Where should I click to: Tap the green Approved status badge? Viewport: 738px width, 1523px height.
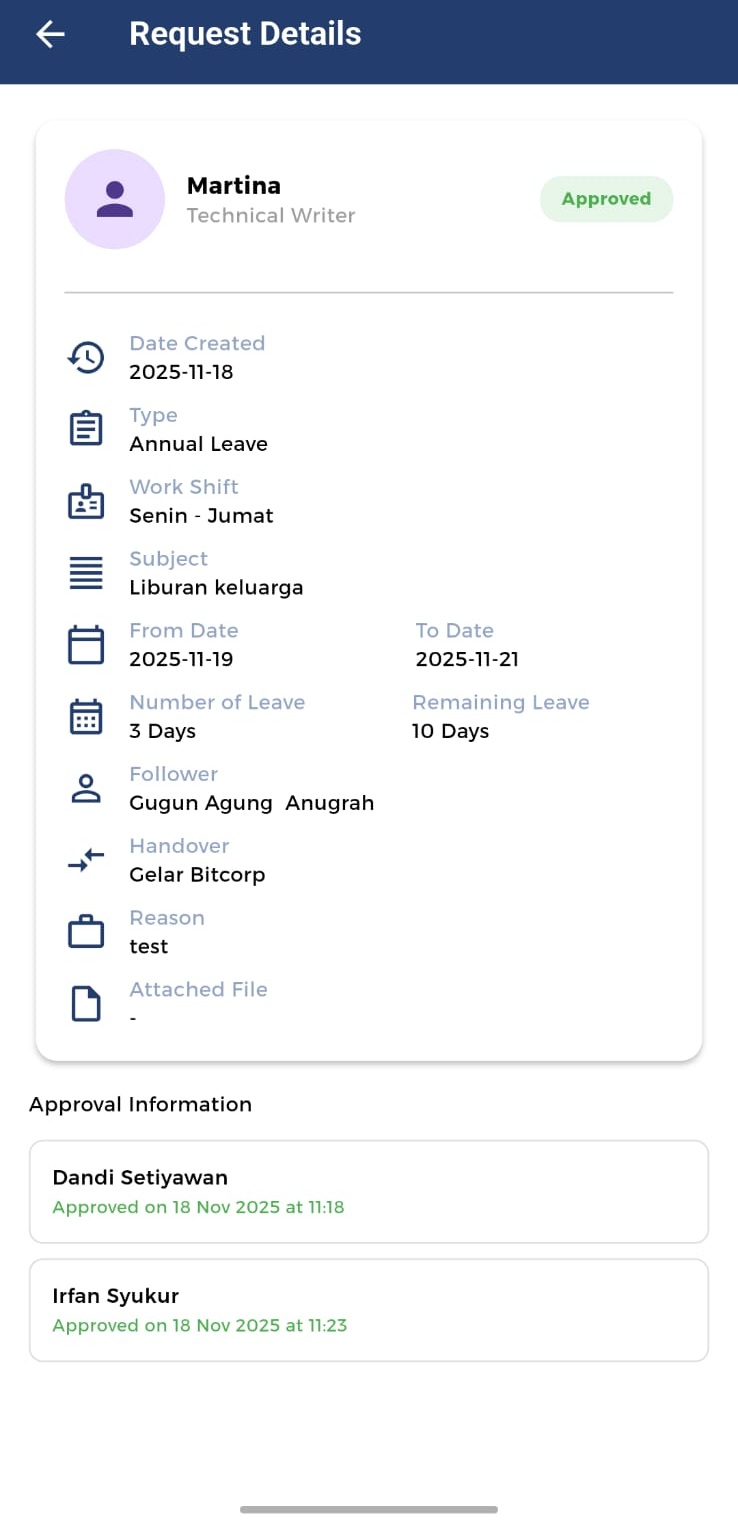click(x=606, y=199)
